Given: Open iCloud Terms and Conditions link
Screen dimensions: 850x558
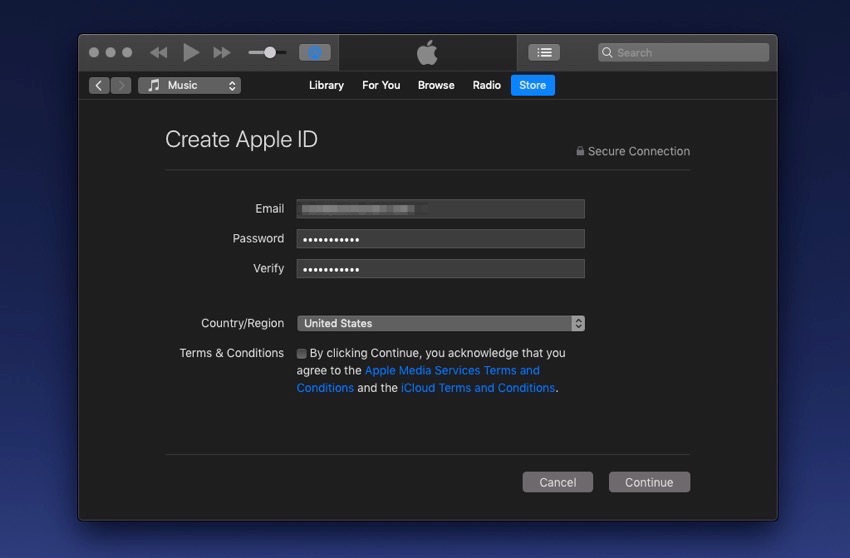Looking at the screenshot, I should 478,388.
